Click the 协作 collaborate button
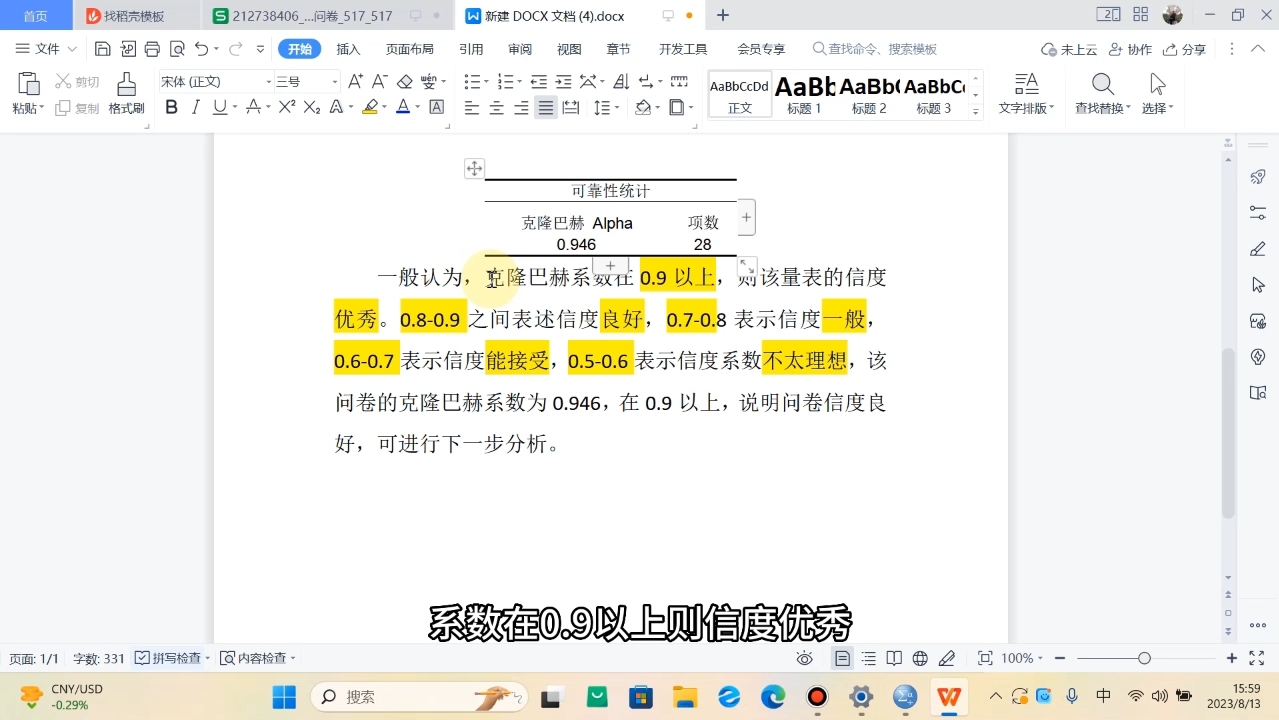The height and width of the screenshot is (720, 1279). click(x=1134, y=47)
